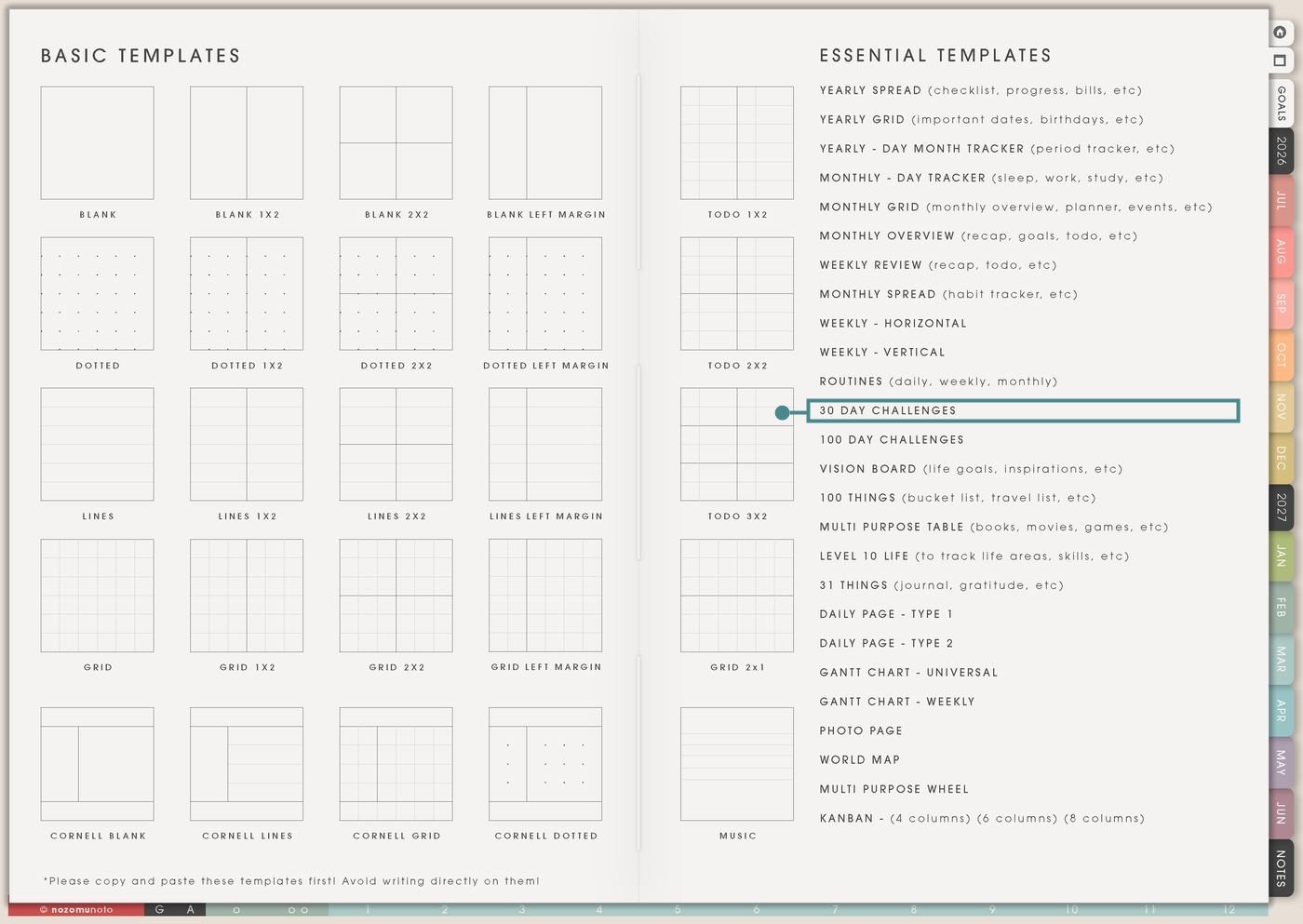Viewport: 1303px width, 924px height.
Task: Open the 2027 year tab
Action: coord(1281,507)
